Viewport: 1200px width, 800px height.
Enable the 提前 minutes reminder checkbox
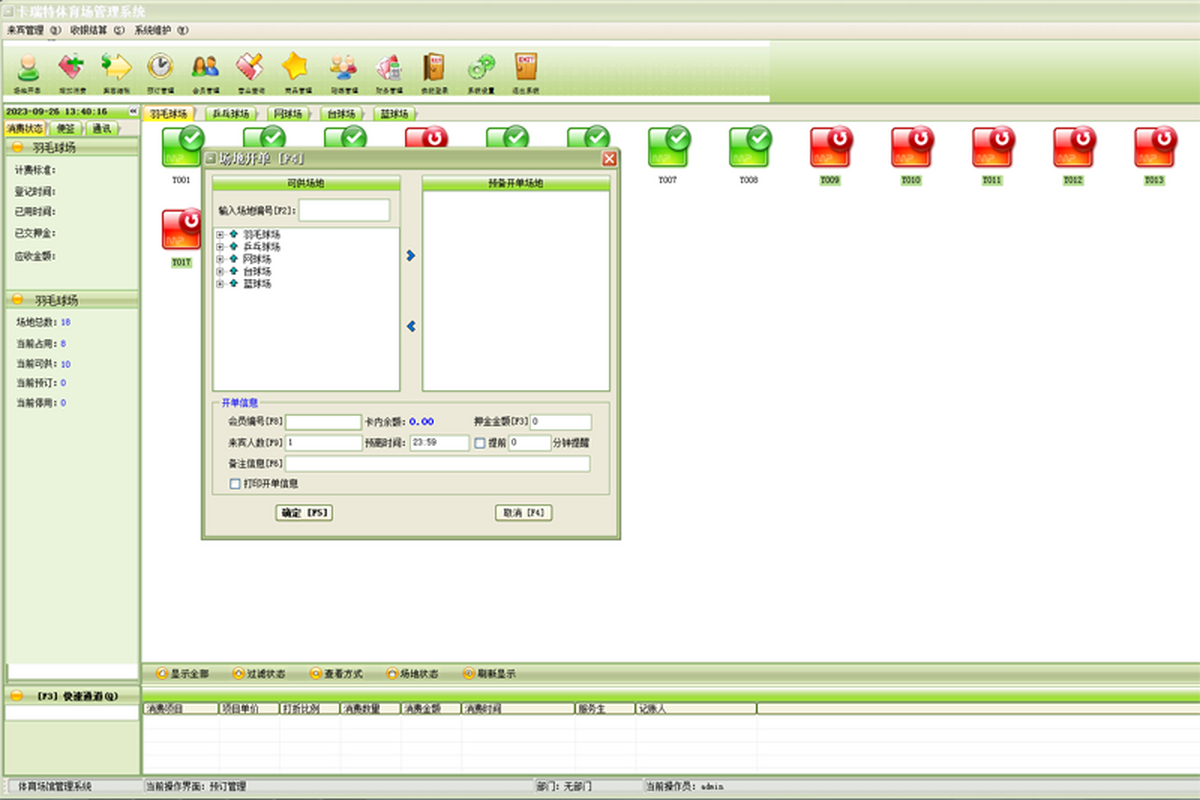pos(480,442)
